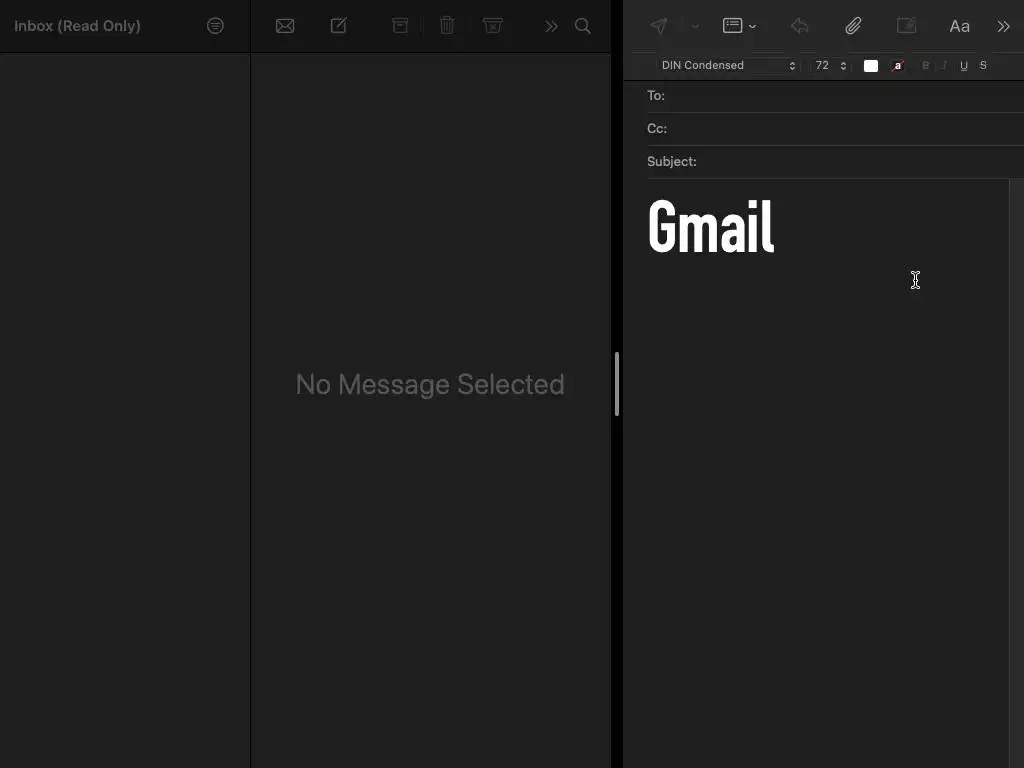The height and width of the screenshot is (768, 1024).
Task: Show more toolbar items in Inbox window
Action: tap(551, 26)
